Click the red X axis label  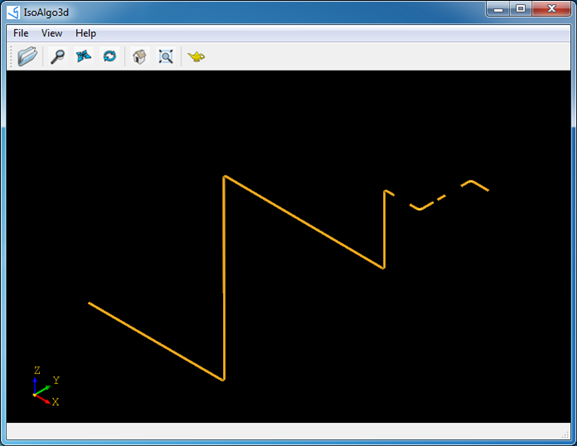tap(55, 402)
